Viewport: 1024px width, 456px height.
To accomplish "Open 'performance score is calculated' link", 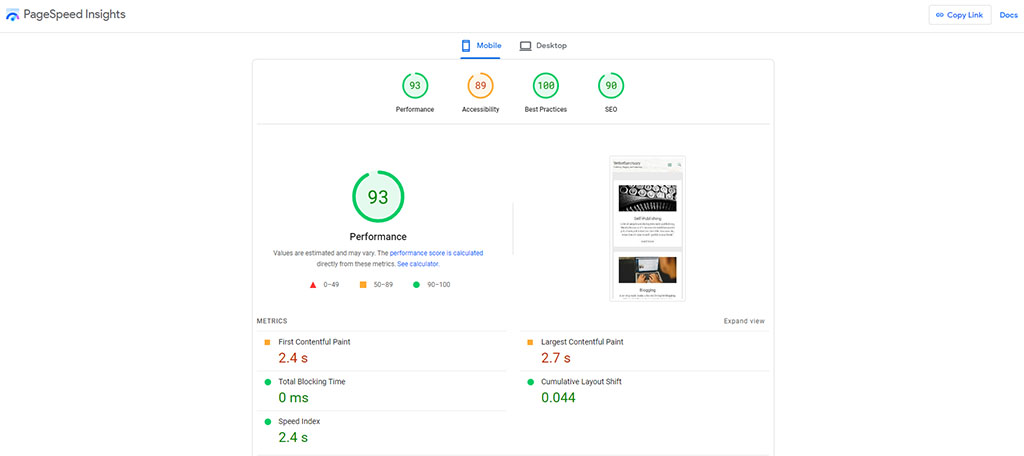I will click(x=436, y=253).
